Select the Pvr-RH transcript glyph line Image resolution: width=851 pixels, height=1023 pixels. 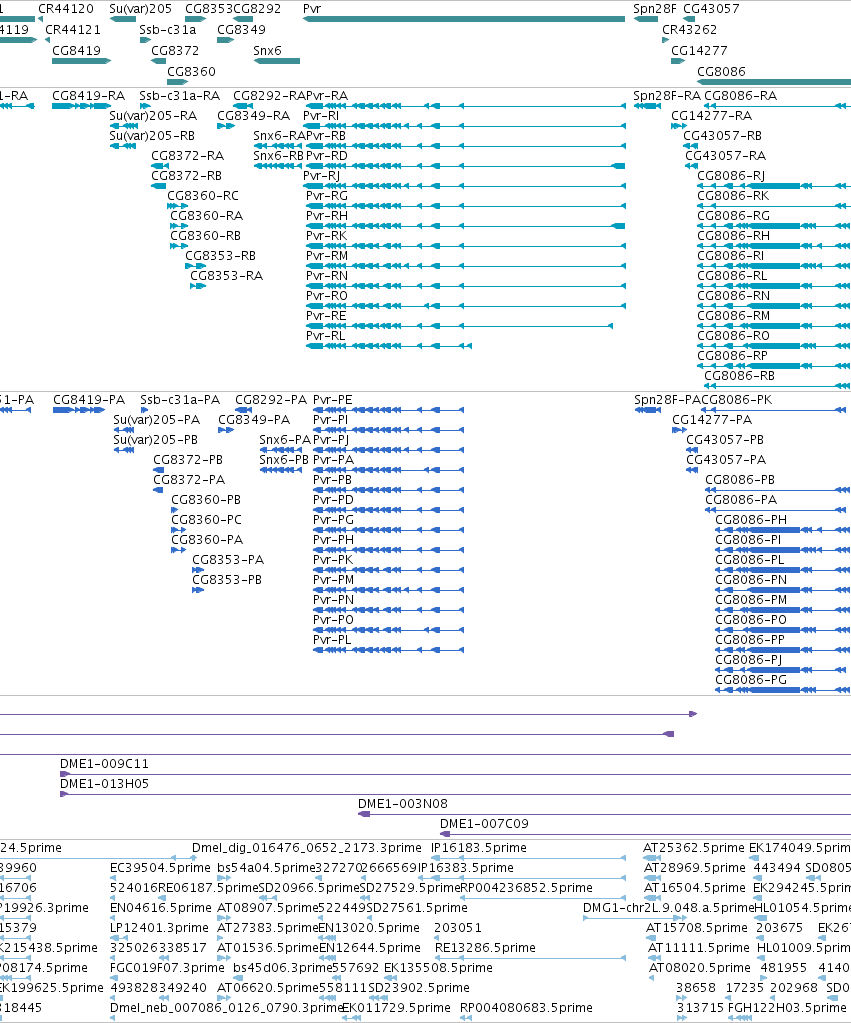465,226
